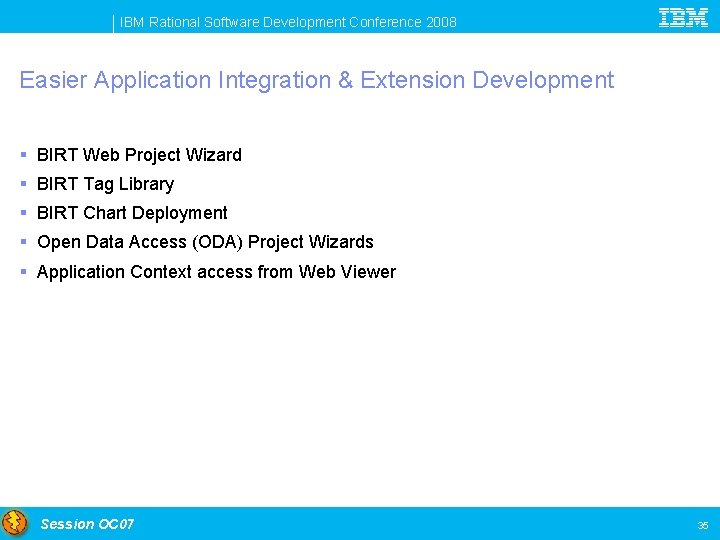
Task: Click the round session badge icon
Action: click(x=15, y=523)
